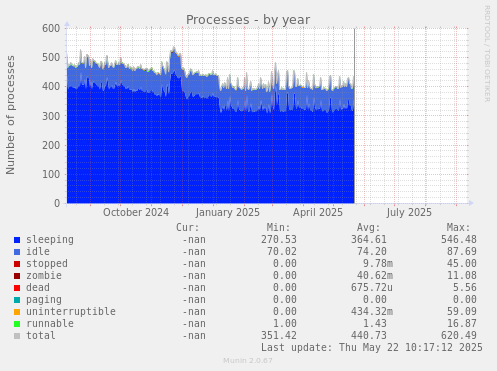Click the sleeping legend color swatch
The height and width of the screenshot is (371, 497).
click(x=17, y=240)
